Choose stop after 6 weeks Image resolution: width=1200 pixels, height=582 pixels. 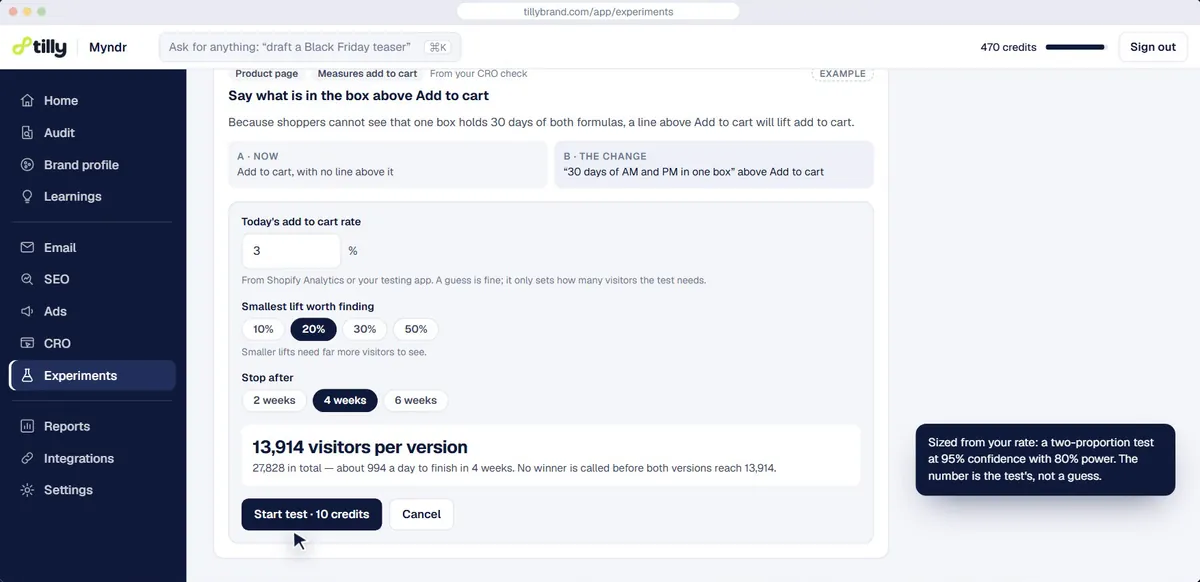[415, 401]
